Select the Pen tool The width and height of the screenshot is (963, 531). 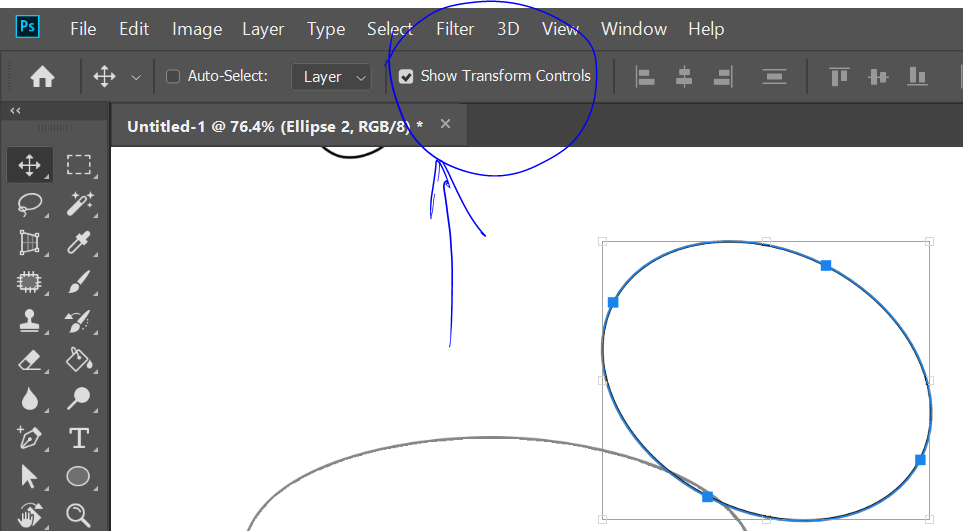pyautogui.click(x=29, y=438)
